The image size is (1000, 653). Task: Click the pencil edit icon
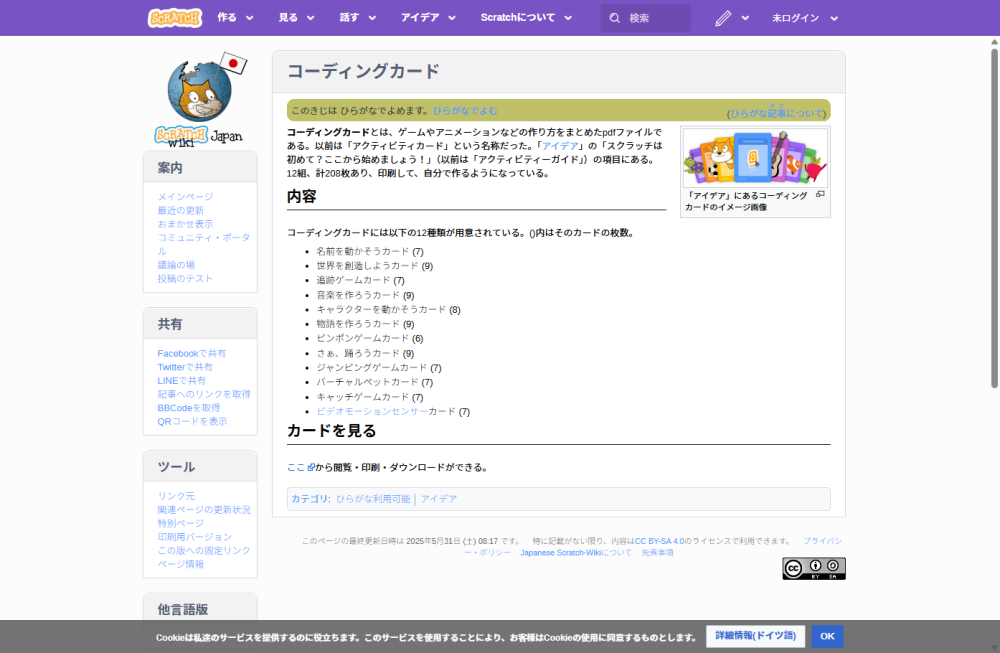[723, 18]
